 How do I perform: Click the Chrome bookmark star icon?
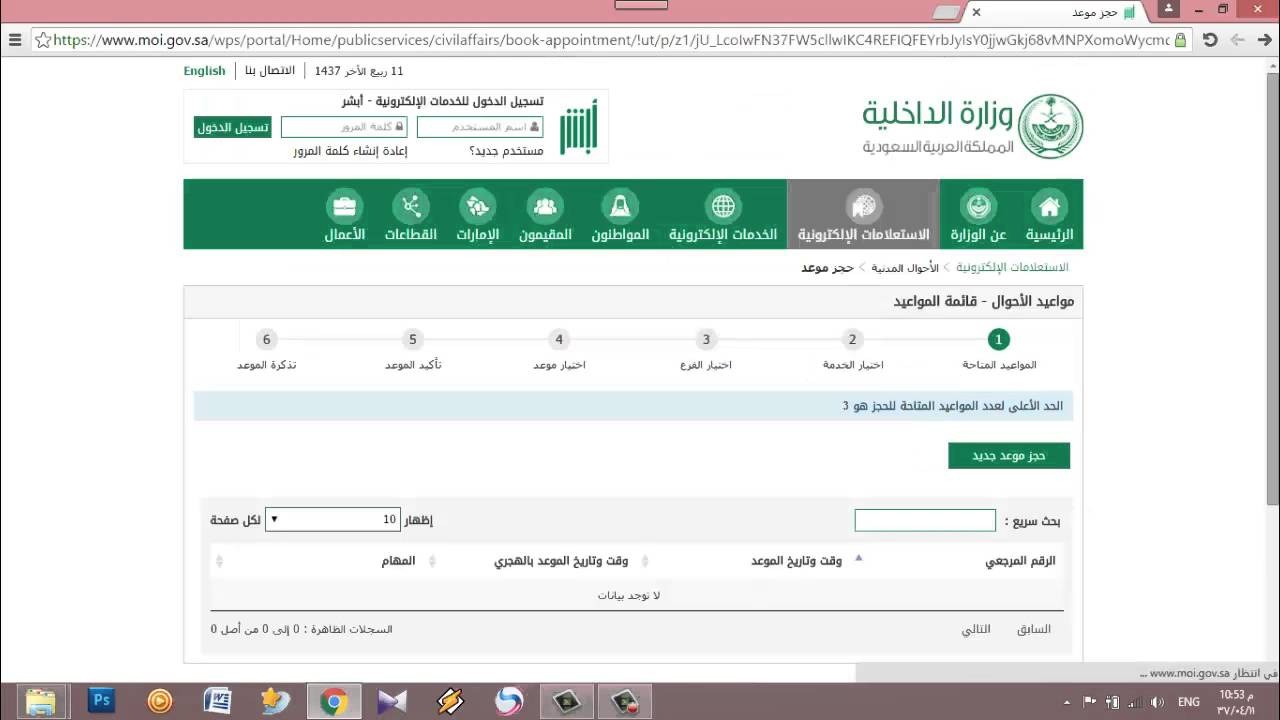pos(43,40)
